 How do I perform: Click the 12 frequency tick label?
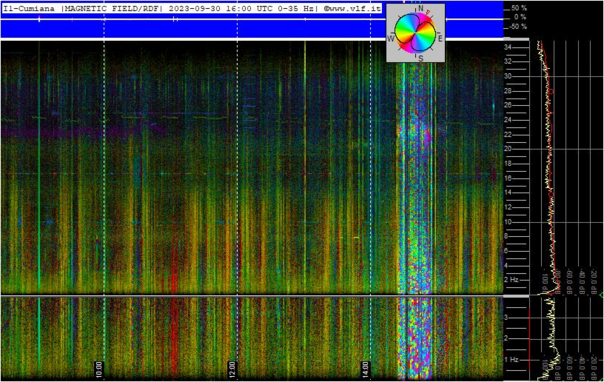pyautogui.click(x=508, y=207)
